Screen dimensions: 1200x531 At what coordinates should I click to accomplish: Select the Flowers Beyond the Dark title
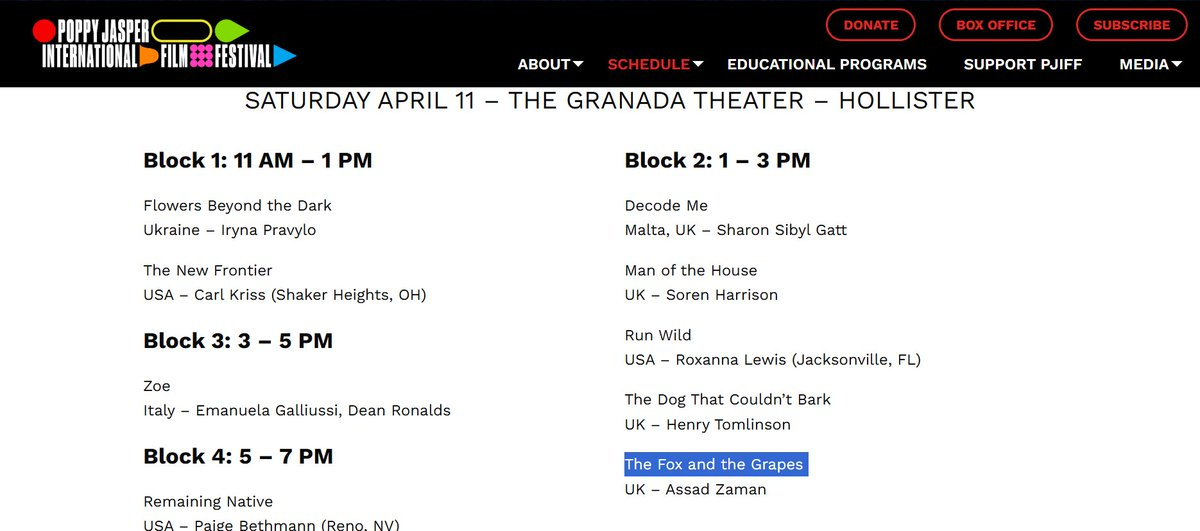237,205
